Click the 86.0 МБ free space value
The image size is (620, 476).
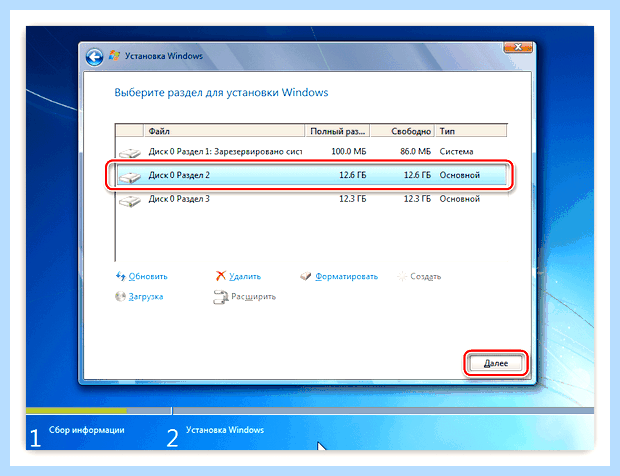tap(415, 151)
